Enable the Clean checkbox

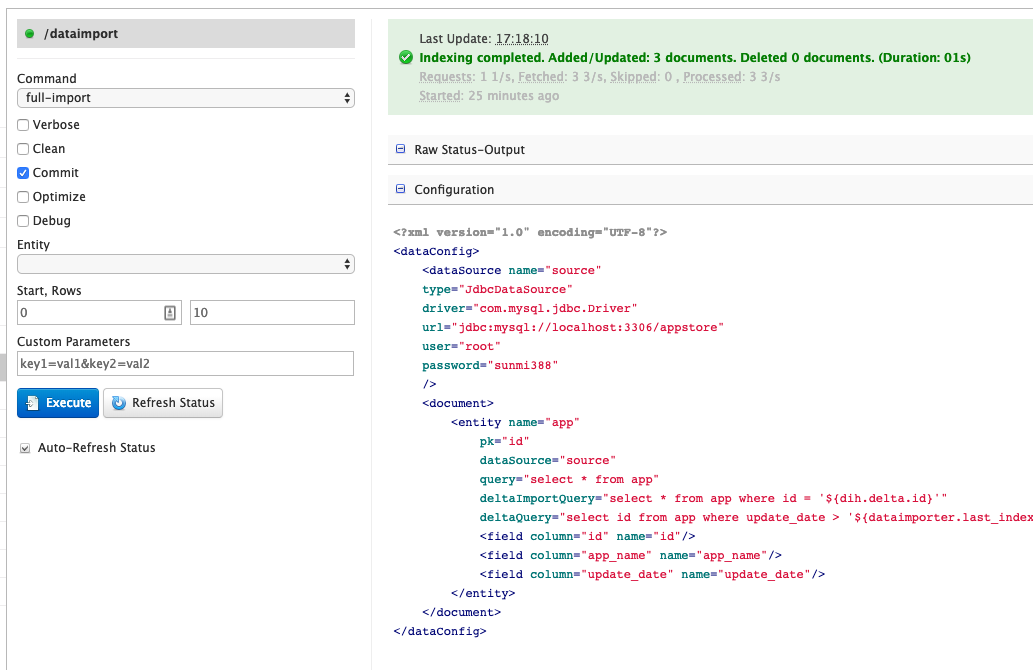coord(23,149)
